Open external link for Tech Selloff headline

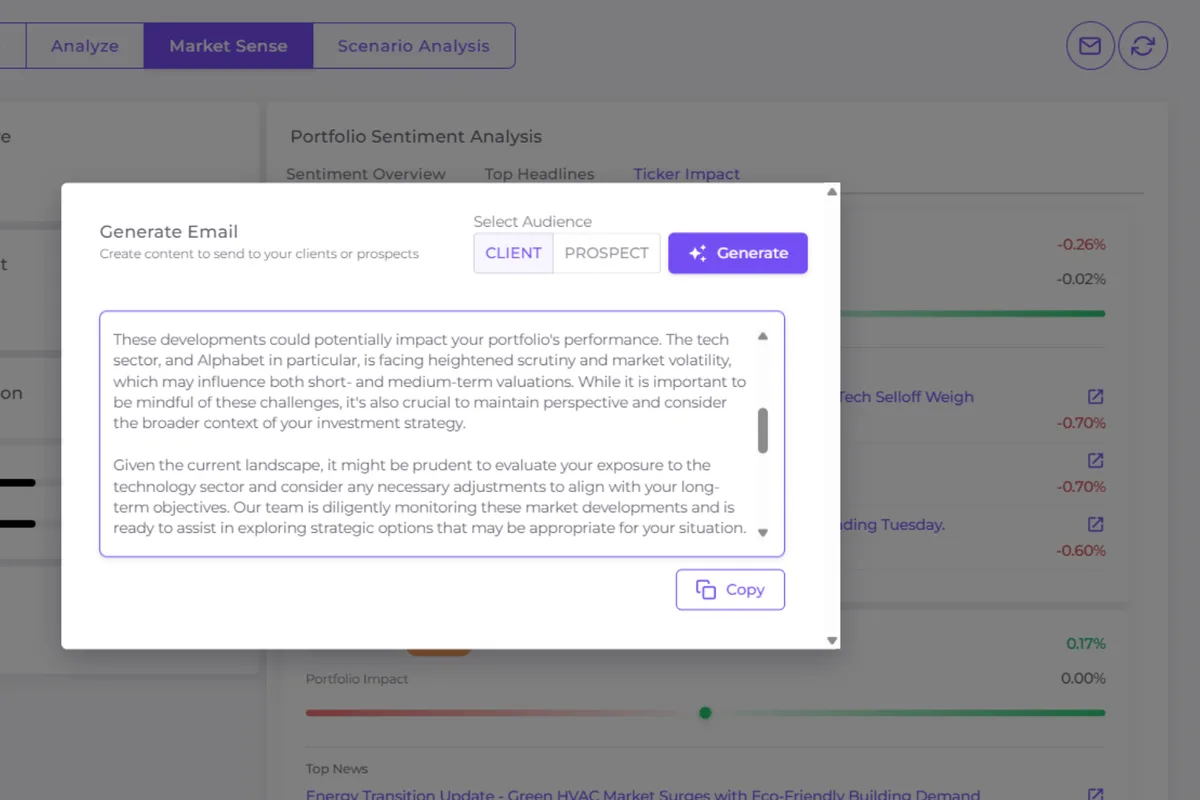[x=1095, y=397]
